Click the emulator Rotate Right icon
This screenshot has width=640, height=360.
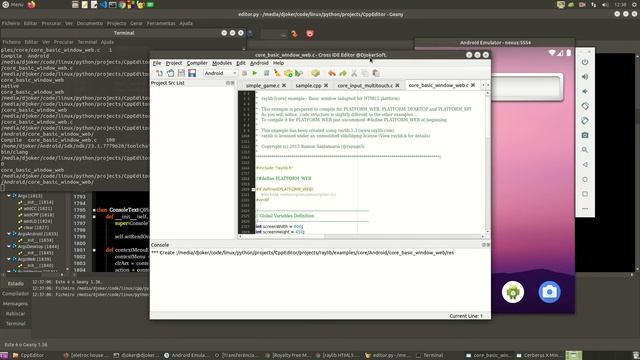(585, 121)
